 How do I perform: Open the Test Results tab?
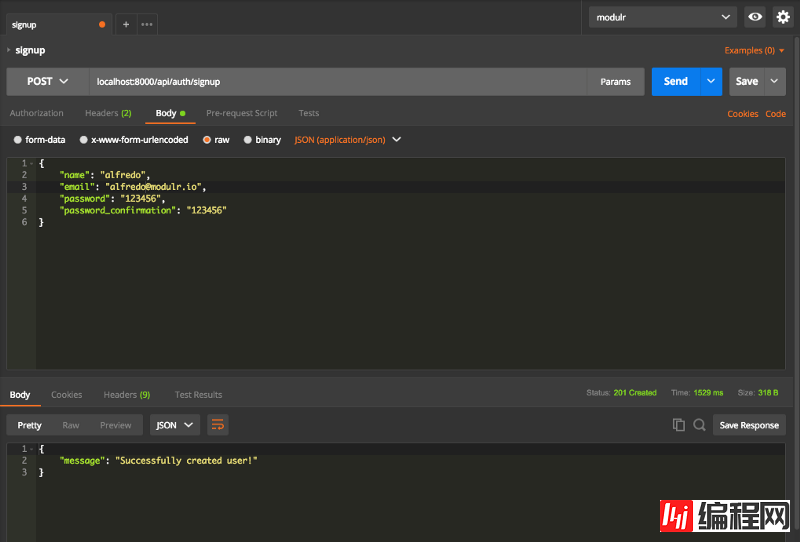198,395
